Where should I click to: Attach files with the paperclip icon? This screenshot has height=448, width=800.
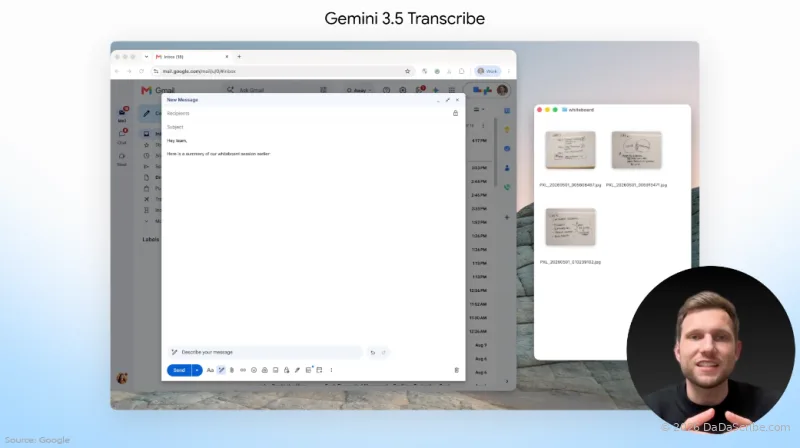point(232,370)
